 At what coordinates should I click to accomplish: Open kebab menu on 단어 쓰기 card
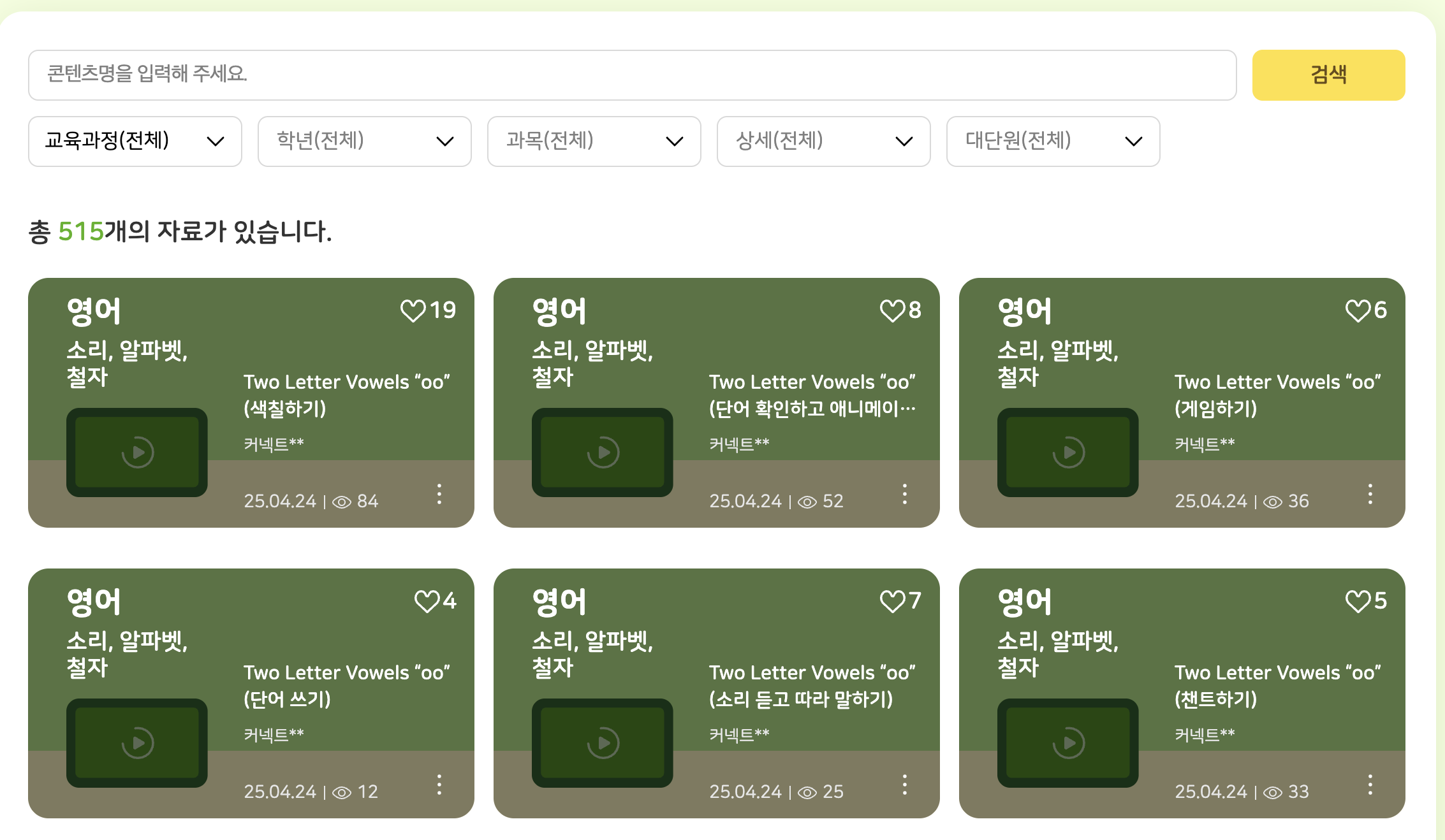click(x=439, y=785)
